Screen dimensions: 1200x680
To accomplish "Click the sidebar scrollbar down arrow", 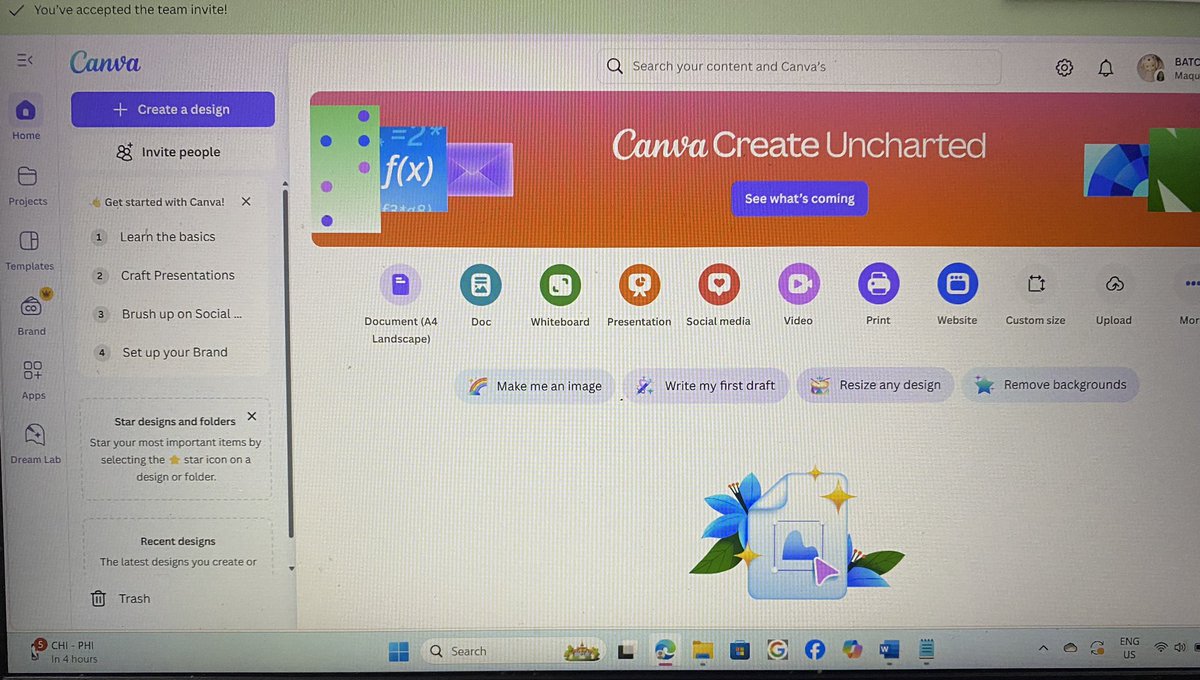I will [291, 568].
